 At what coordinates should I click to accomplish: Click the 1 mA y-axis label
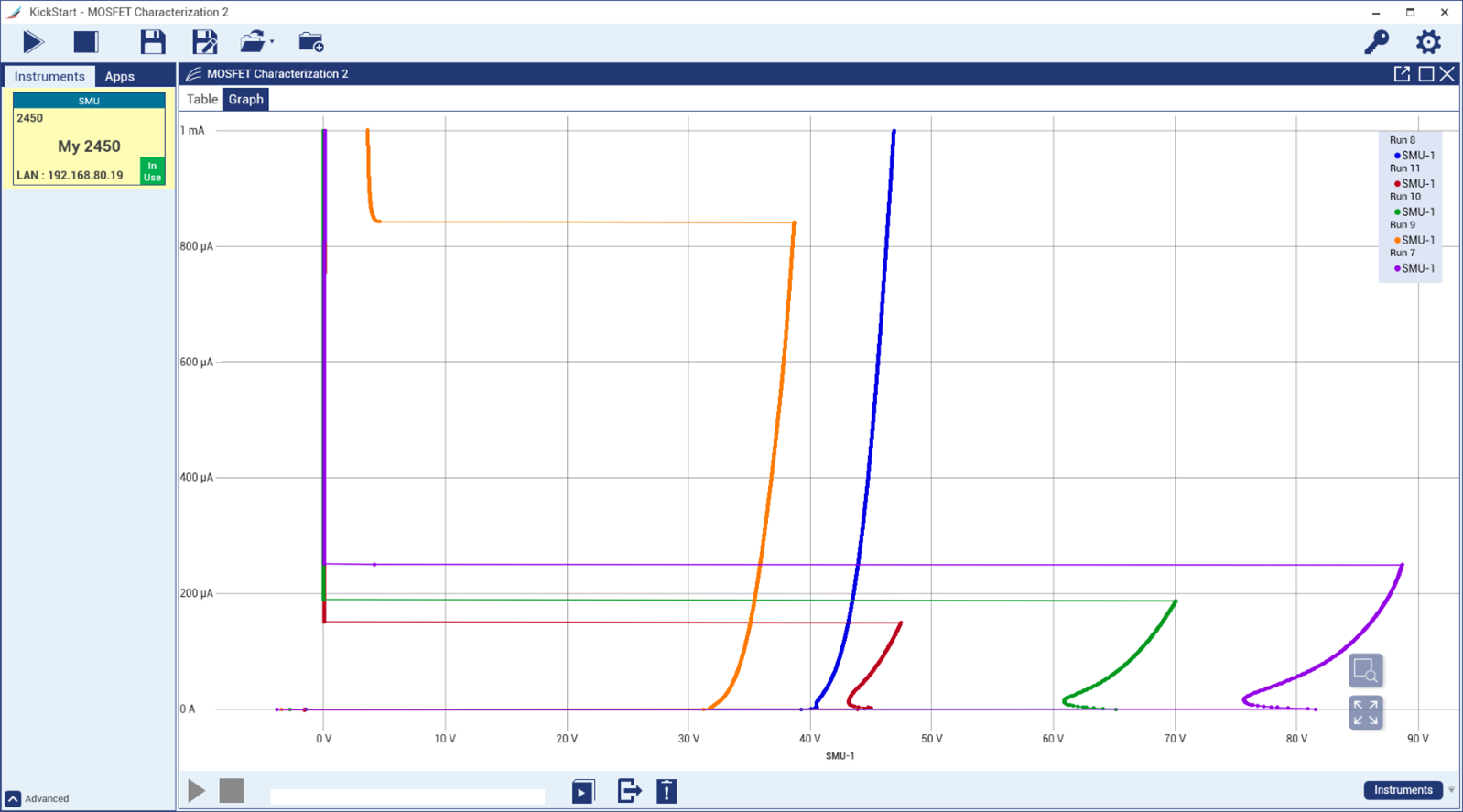click(x=192, y=131)
